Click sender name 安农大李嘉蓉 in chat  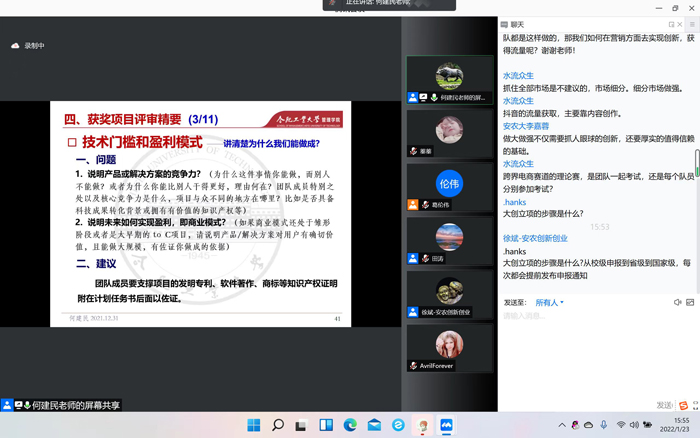point(526,126)
